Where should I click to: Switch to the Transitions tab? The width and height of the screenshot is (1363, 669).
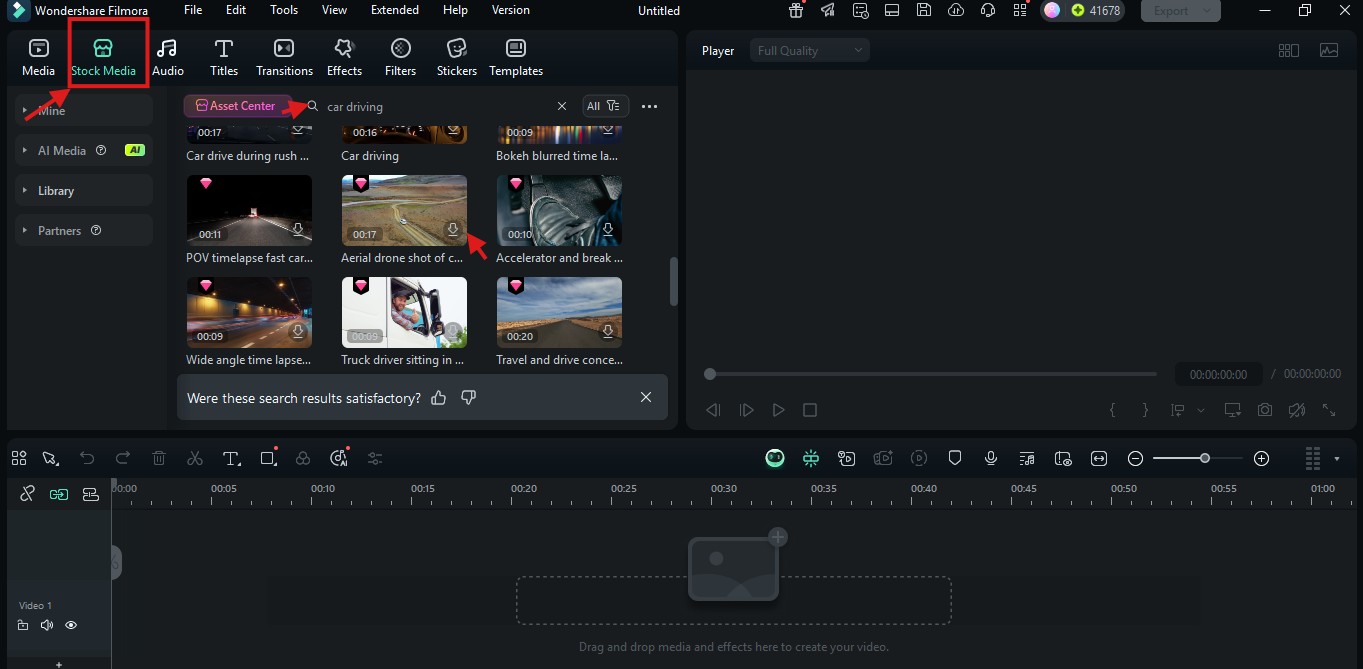[284, 58]
